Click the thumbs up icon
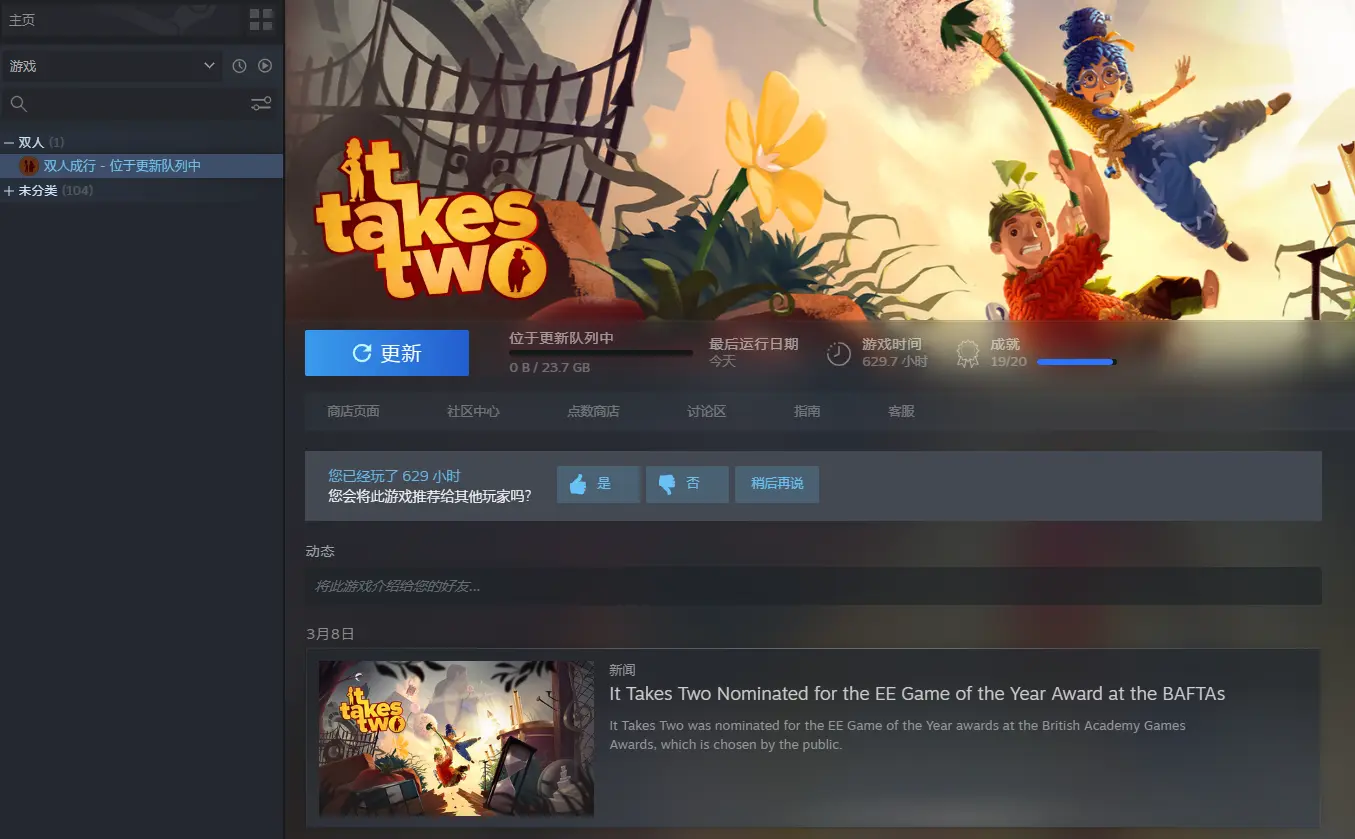Screen dimensions: 1355x839 578,484
